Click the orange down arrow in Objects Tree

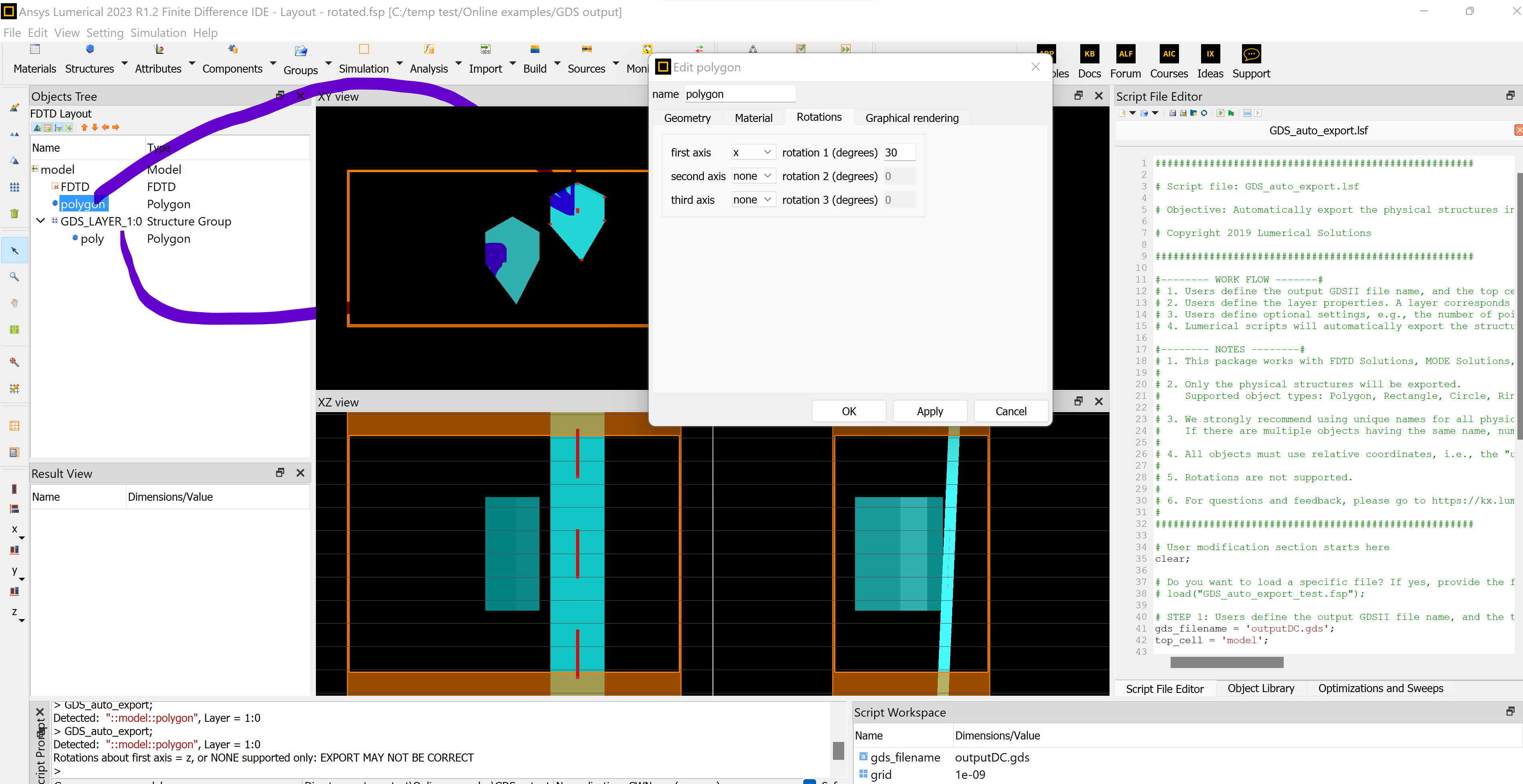(x=95, y=128)
